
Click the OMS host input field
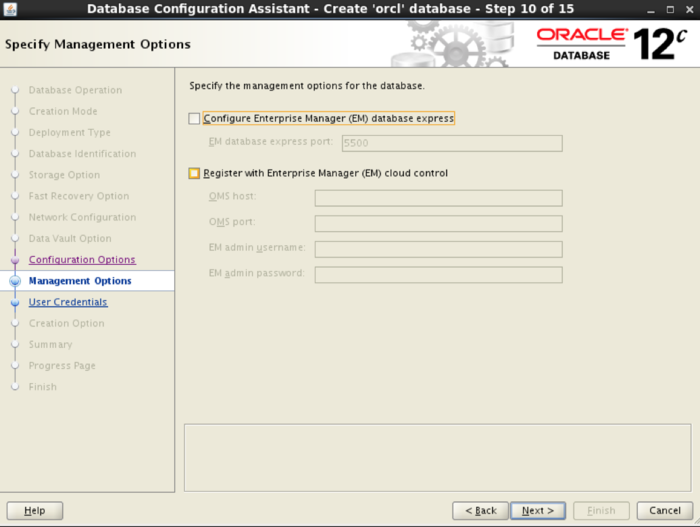pos(438,198)
